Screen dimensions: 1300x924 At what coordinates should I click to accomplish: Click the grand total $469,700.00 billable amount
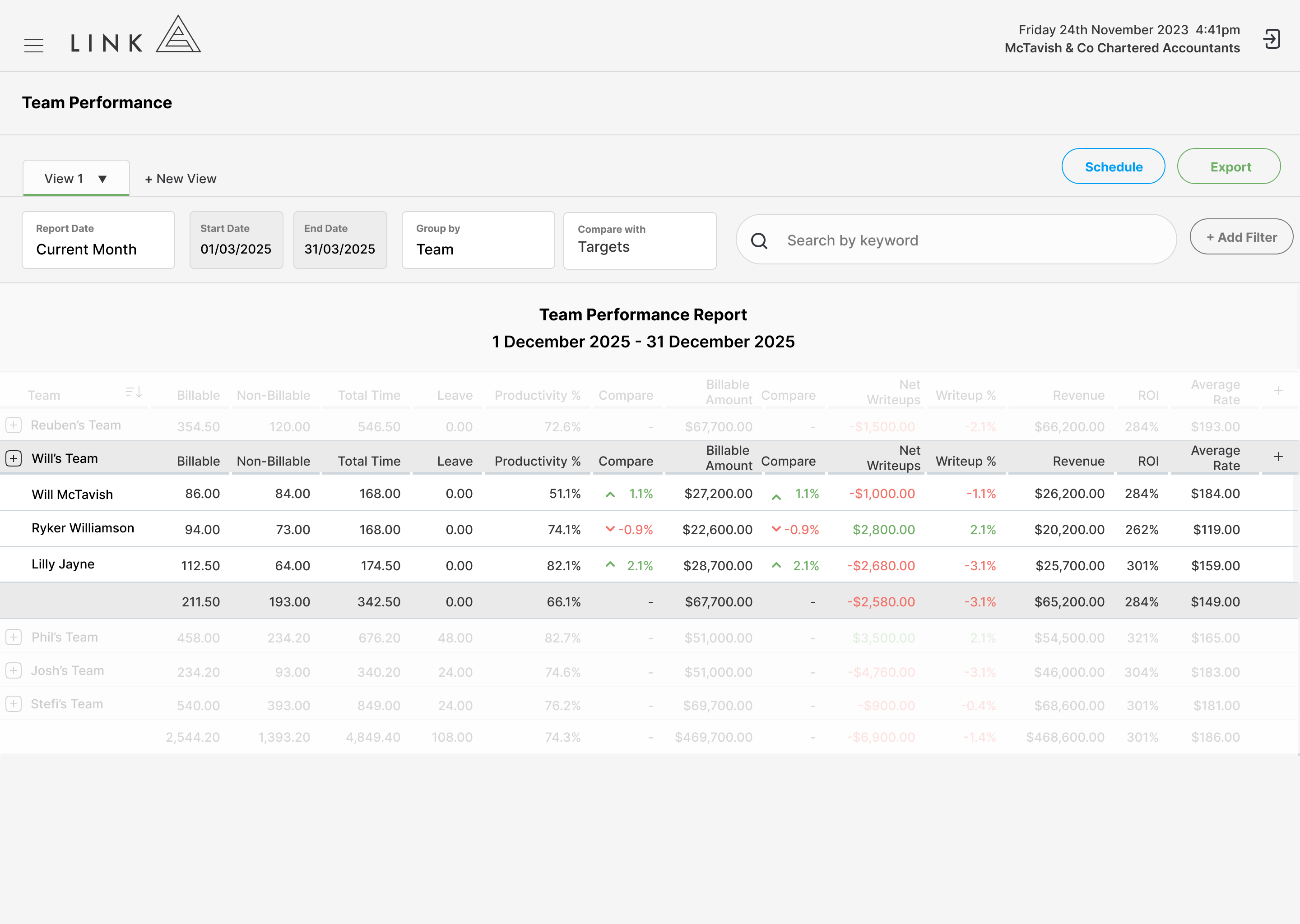point(713,737)
